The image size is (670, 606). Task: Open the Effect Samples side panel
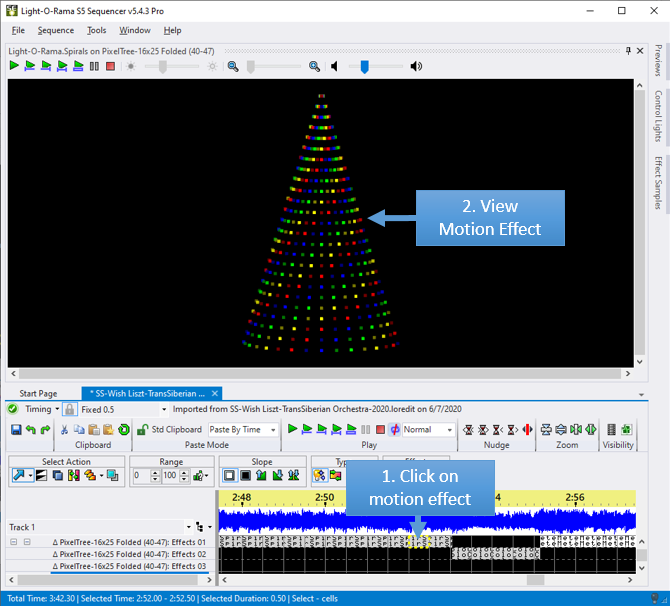coord(658,182)
